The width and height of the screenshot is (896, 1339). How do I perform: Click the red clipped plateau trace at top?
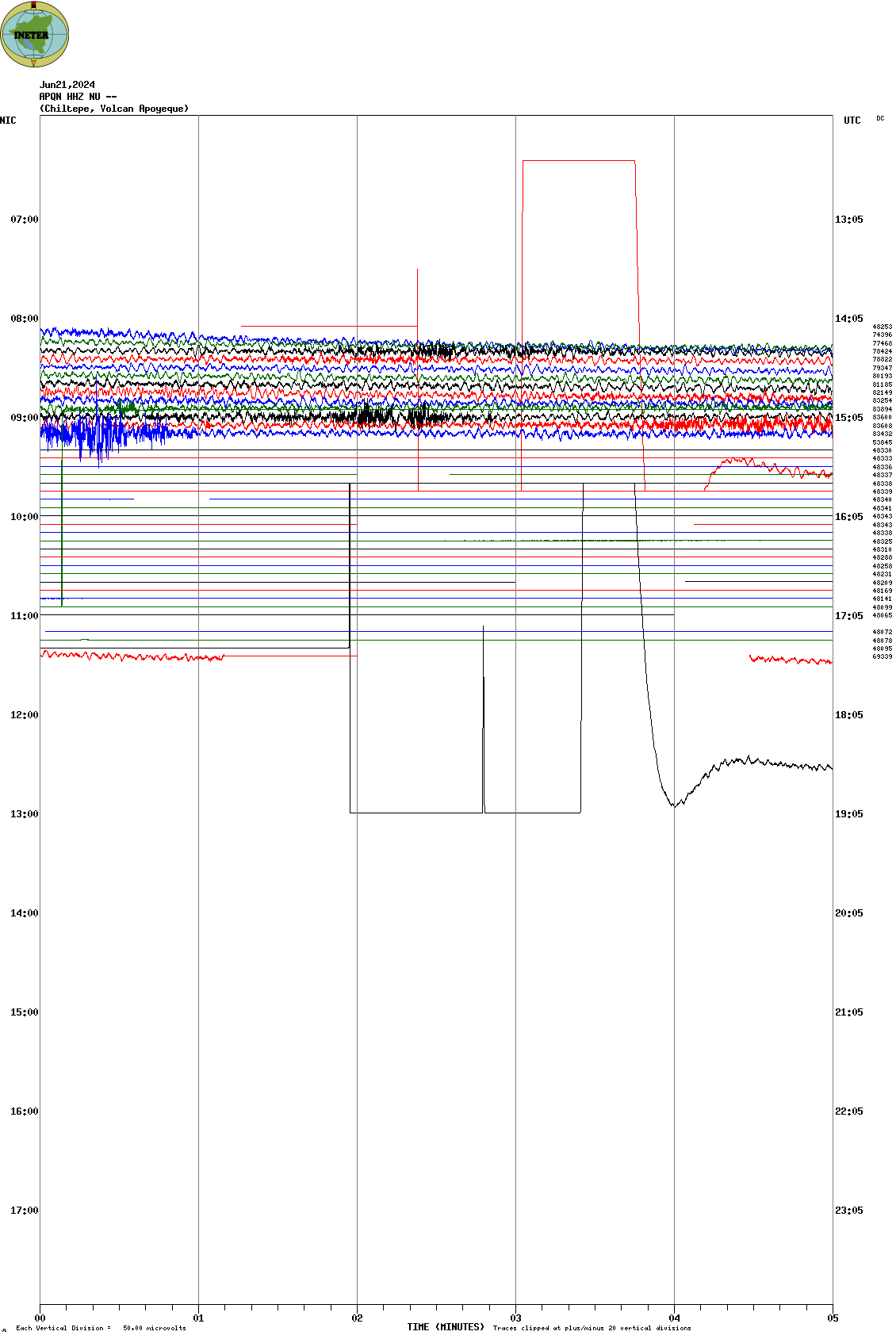click(x=579, y=161)
